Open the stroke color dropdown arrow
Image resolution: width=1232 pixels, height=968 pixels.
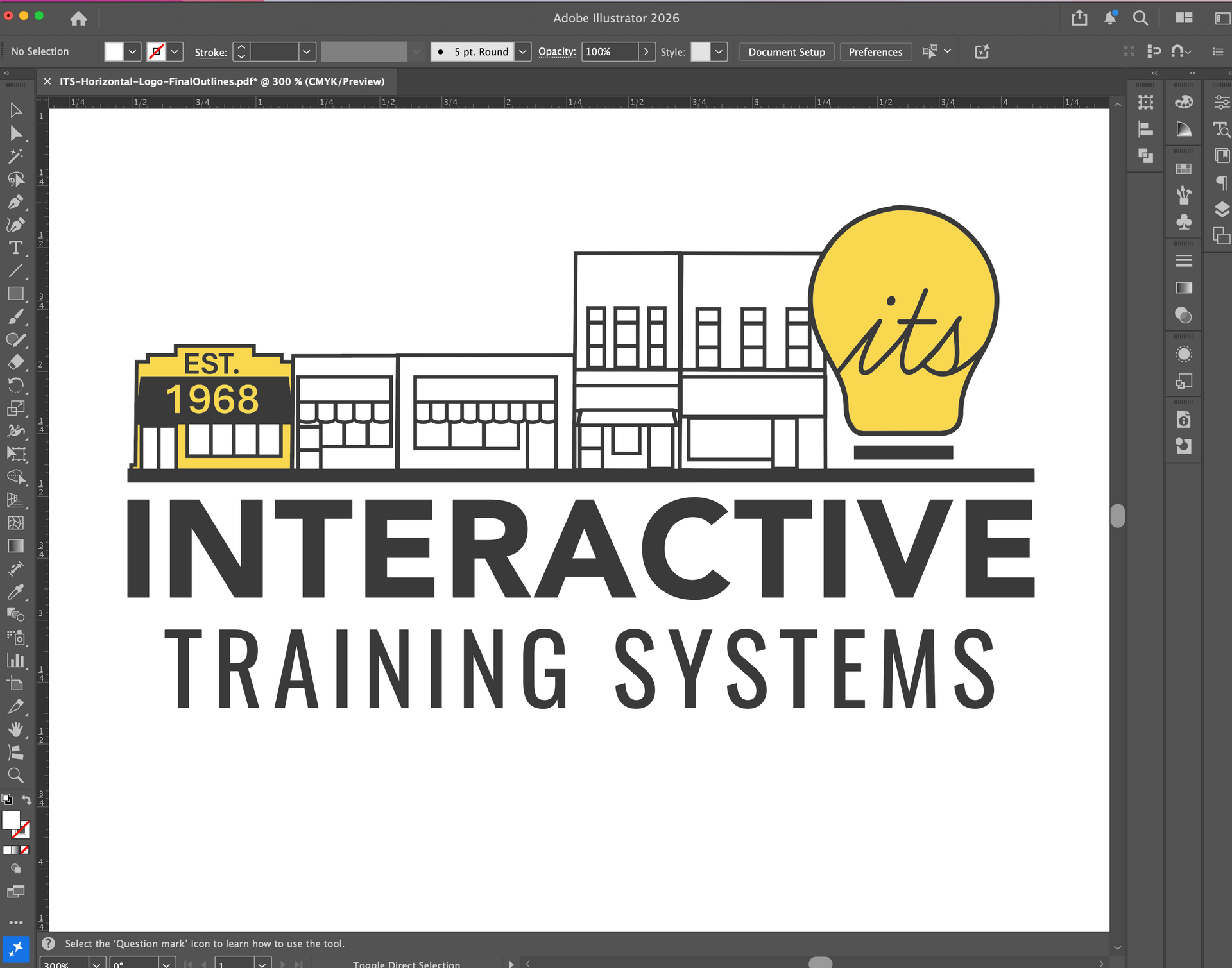(175, 51)
